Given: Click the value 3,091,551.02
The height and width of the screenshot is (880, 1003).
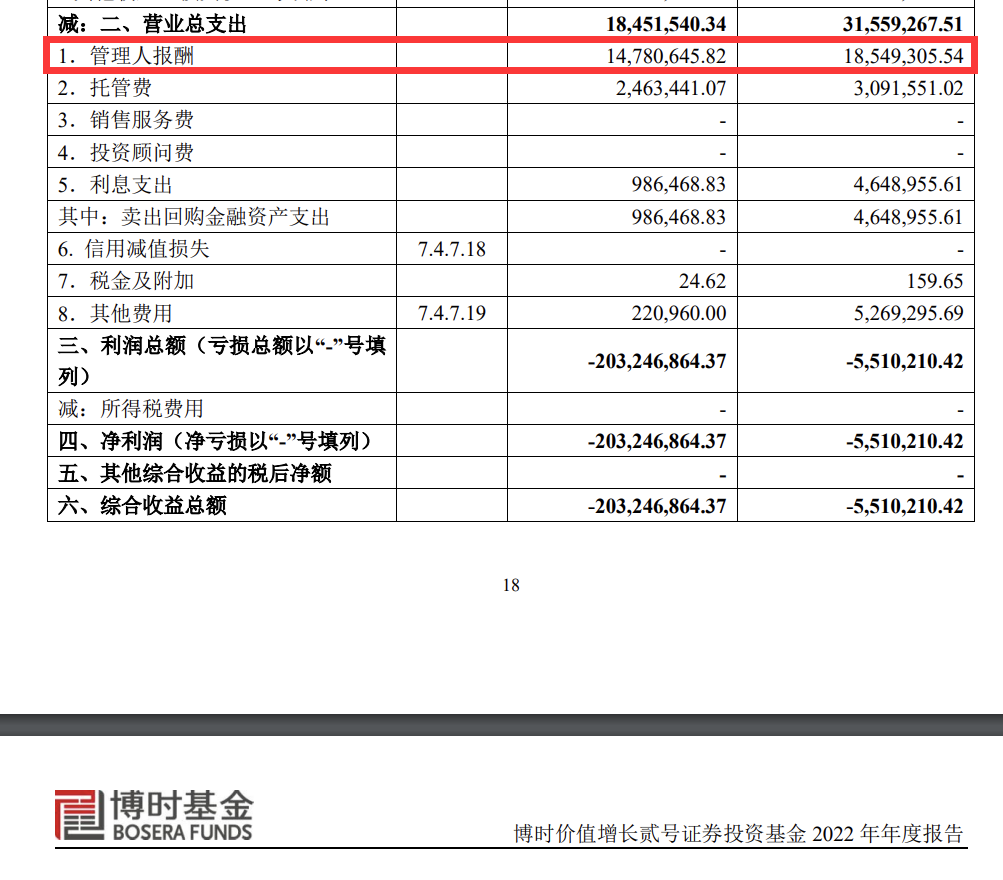Looking at the screenshot, I should coord(908,88).
